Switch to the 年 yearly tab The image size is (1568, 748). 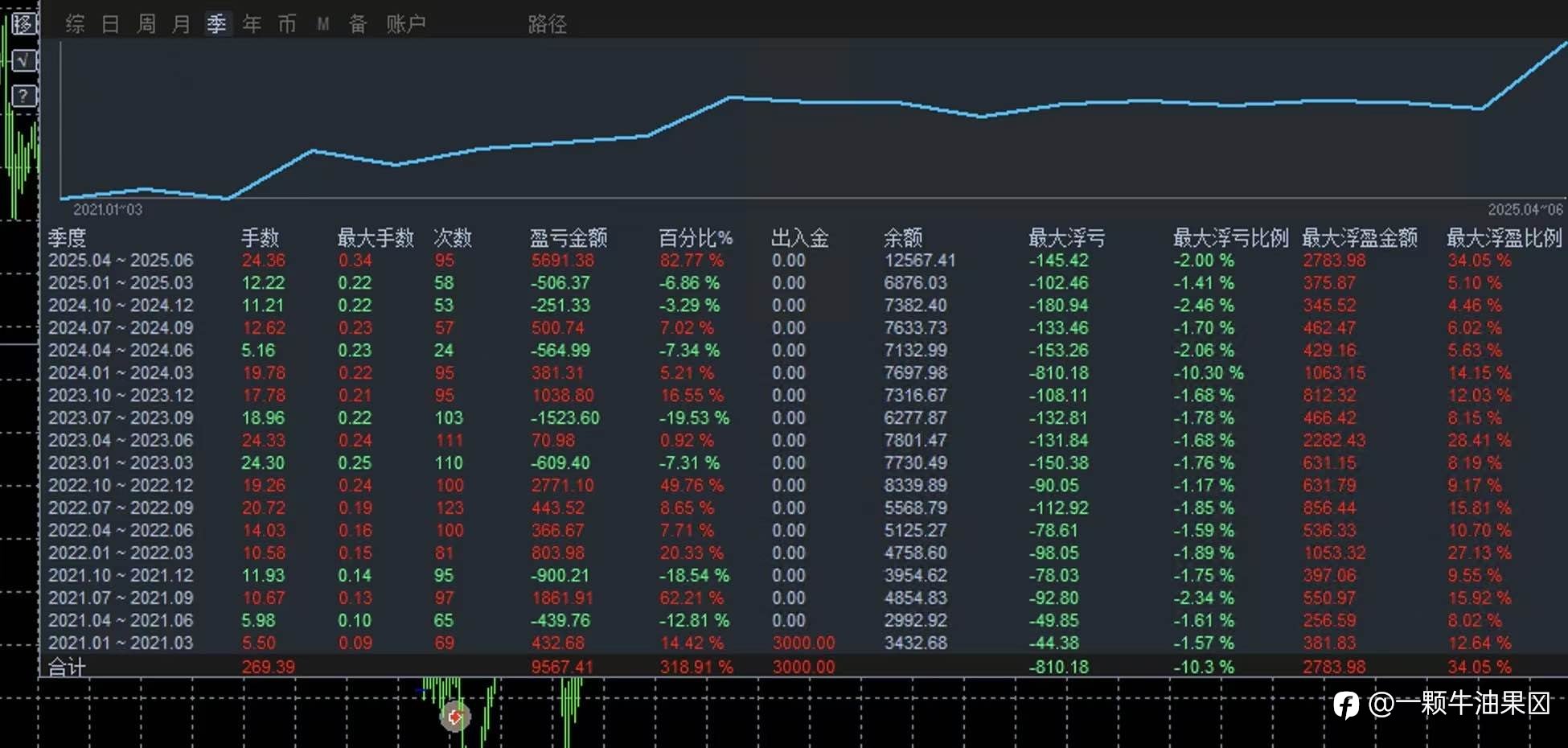pyautogui.click(x=252, y=24)
